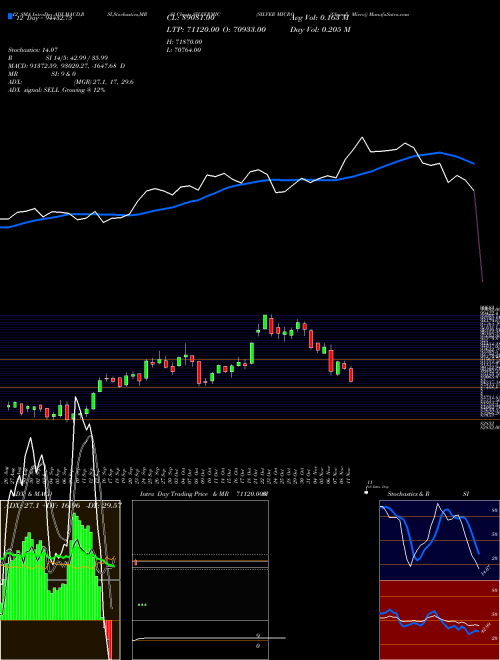The height and width of the screenshot is (660, 500).
Task: Click the red MACD histogram bars
Action: 109,638
